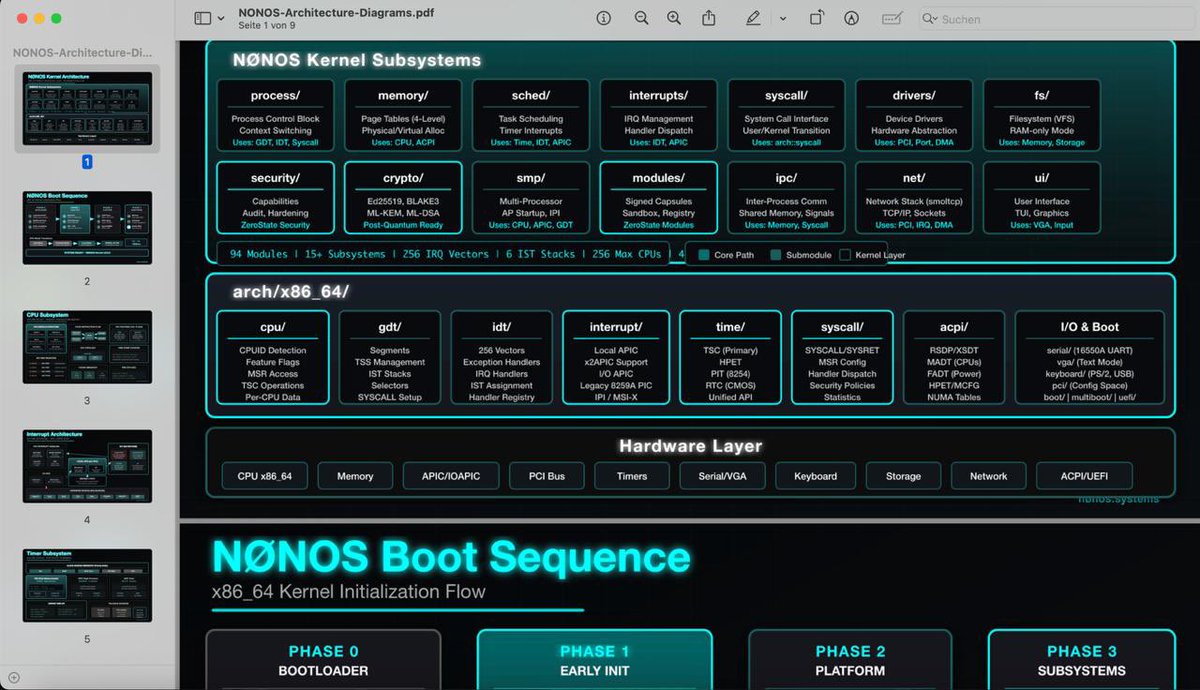The image size is (1200, 690).
Task: Click the CPU x86_64 hardware box
Action: click(265, 476)
